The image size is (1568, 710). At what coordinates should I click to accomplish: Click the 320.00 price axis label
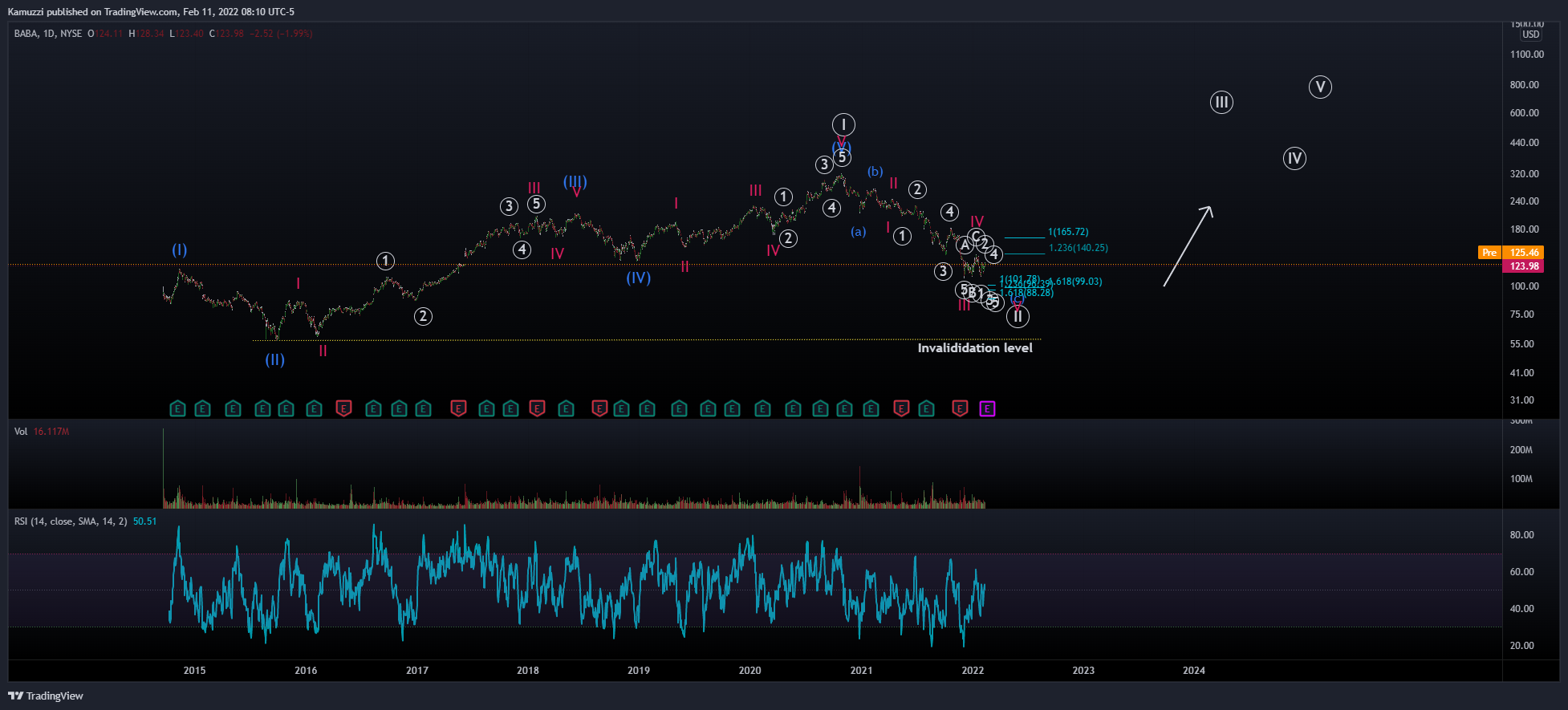pos(1525,174)
